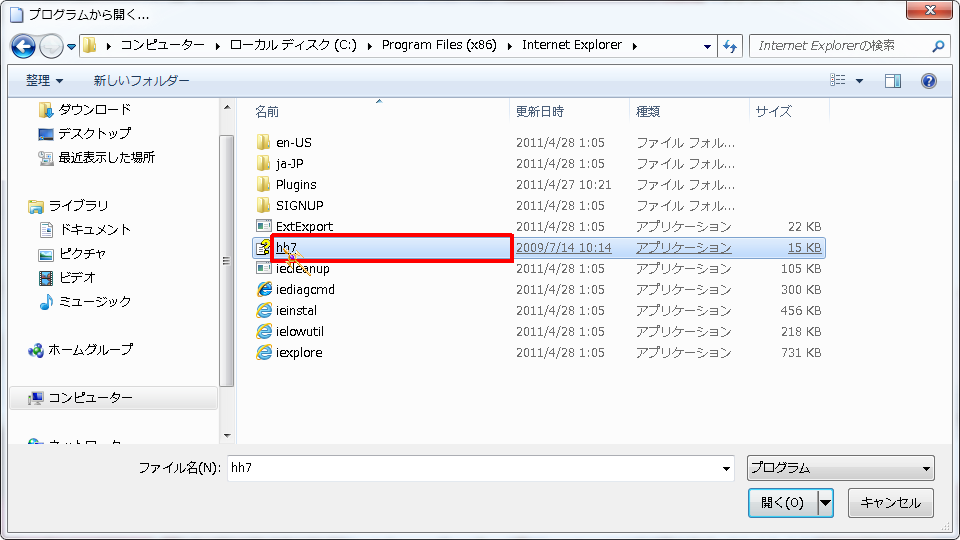Click the 開く(O) button
The height and width of the screenshot is (540, 960).
783,503
